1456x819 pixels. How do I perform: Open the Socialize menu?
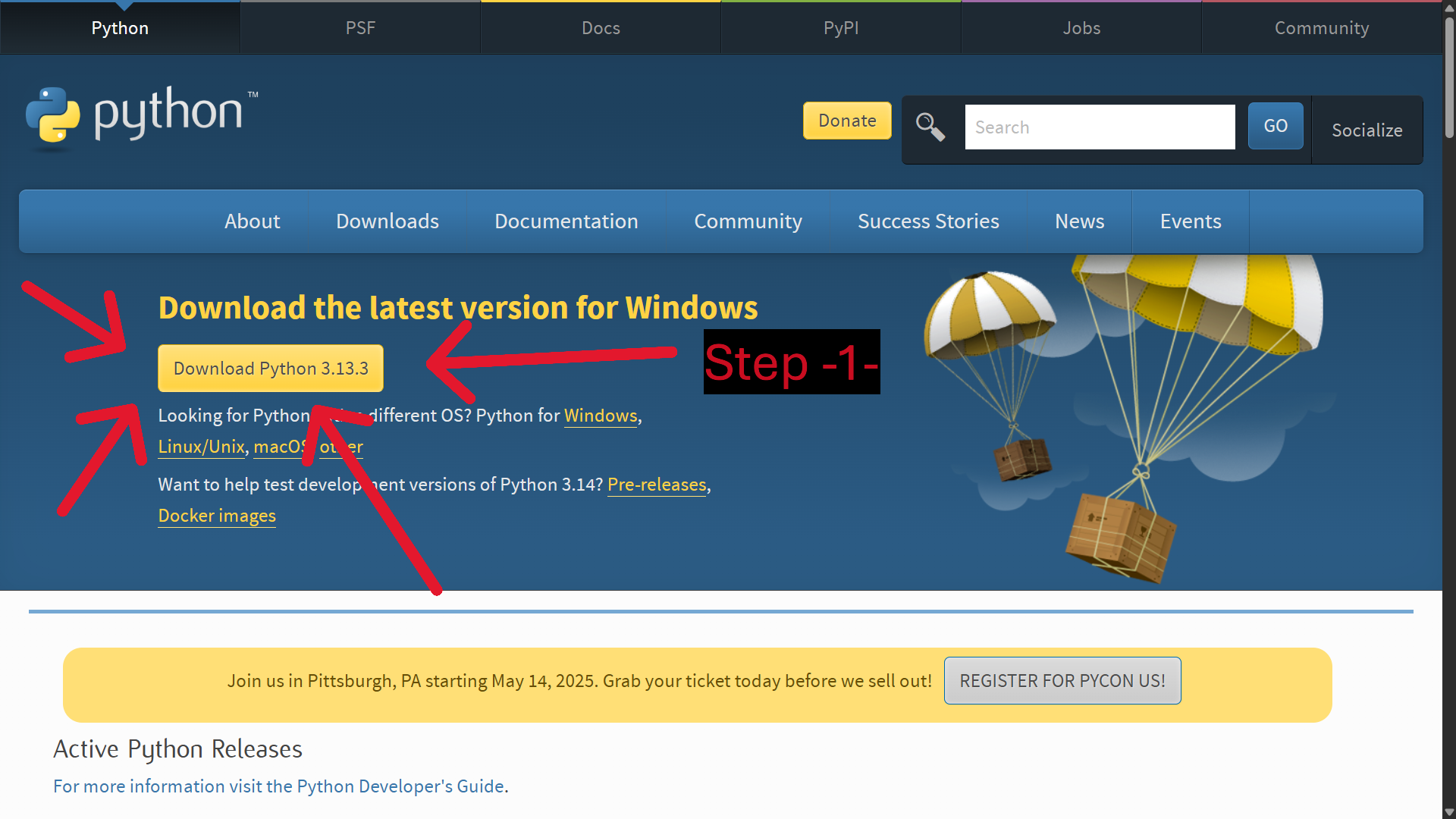pos(1367,130)
